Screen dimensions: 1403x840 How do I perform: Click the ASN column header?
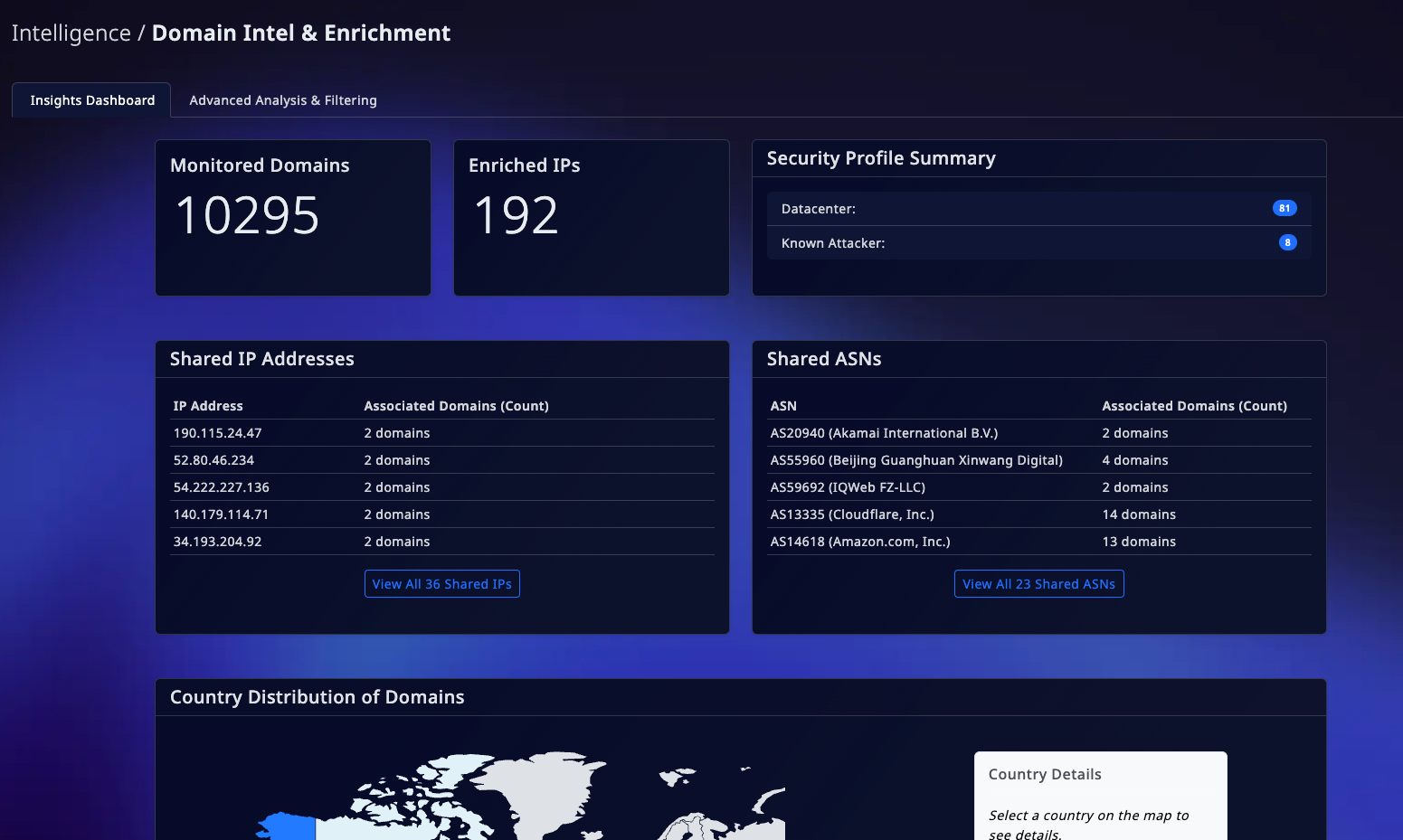[783, 406]
